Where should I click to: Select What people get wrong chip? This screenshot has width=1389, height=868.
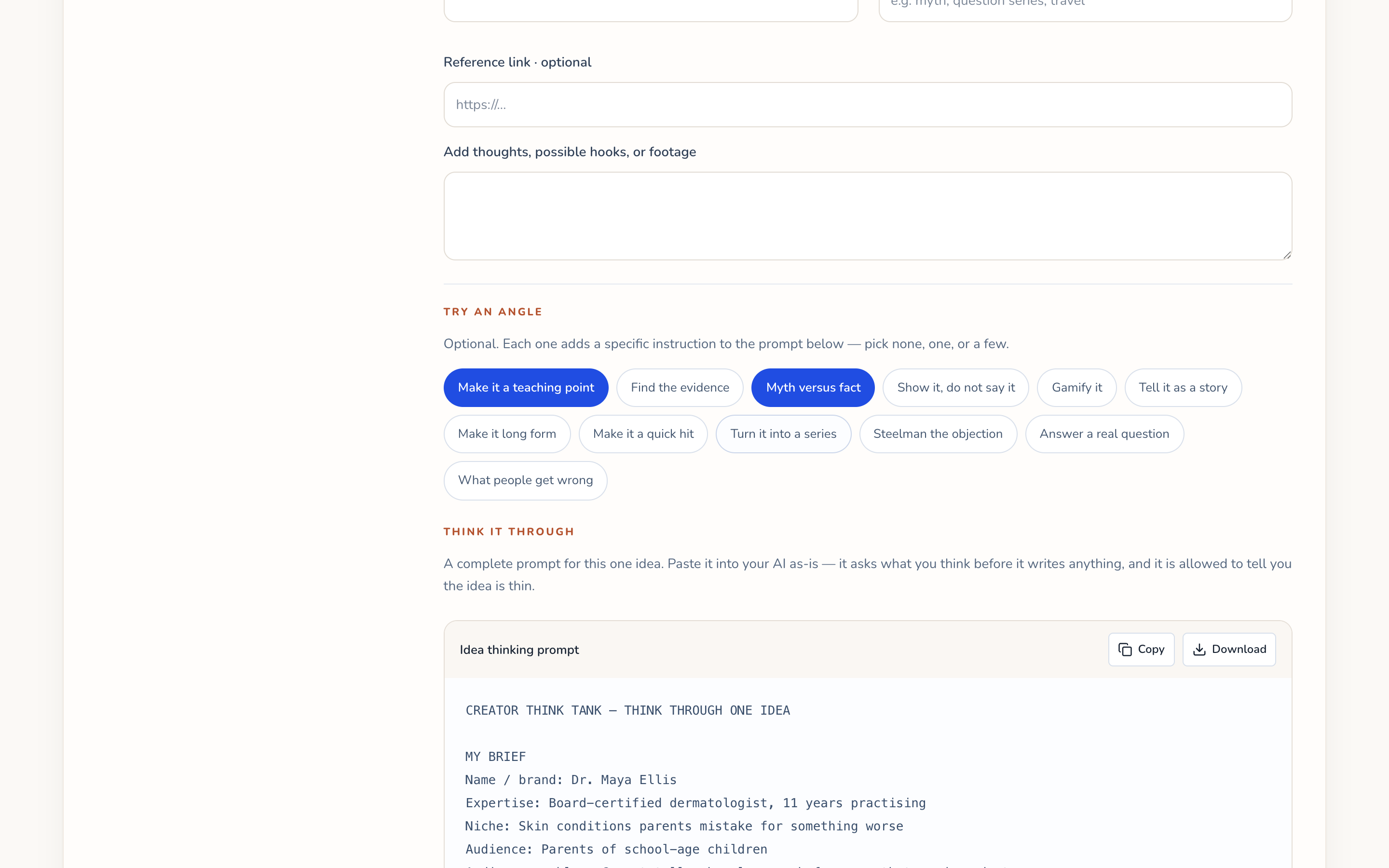pyautogui.click(x=525, y=480)
